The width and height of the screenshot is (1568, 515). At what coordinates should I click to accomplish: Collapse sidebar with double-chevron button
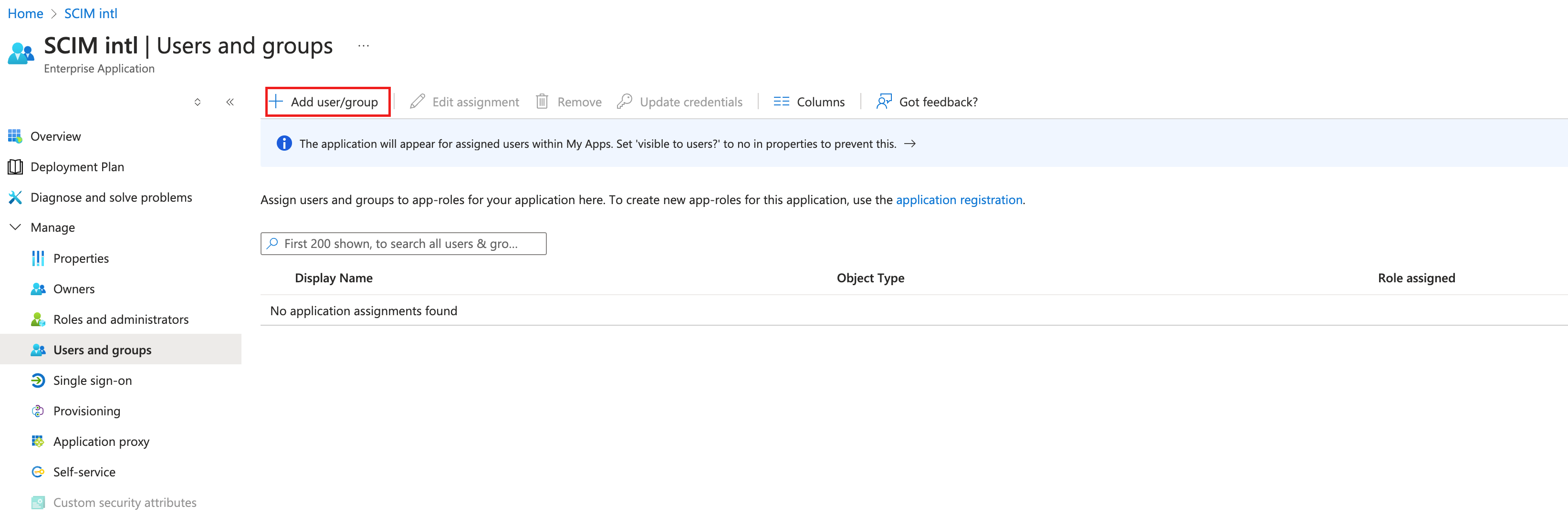pyautogui.click(x=230, y=102)
